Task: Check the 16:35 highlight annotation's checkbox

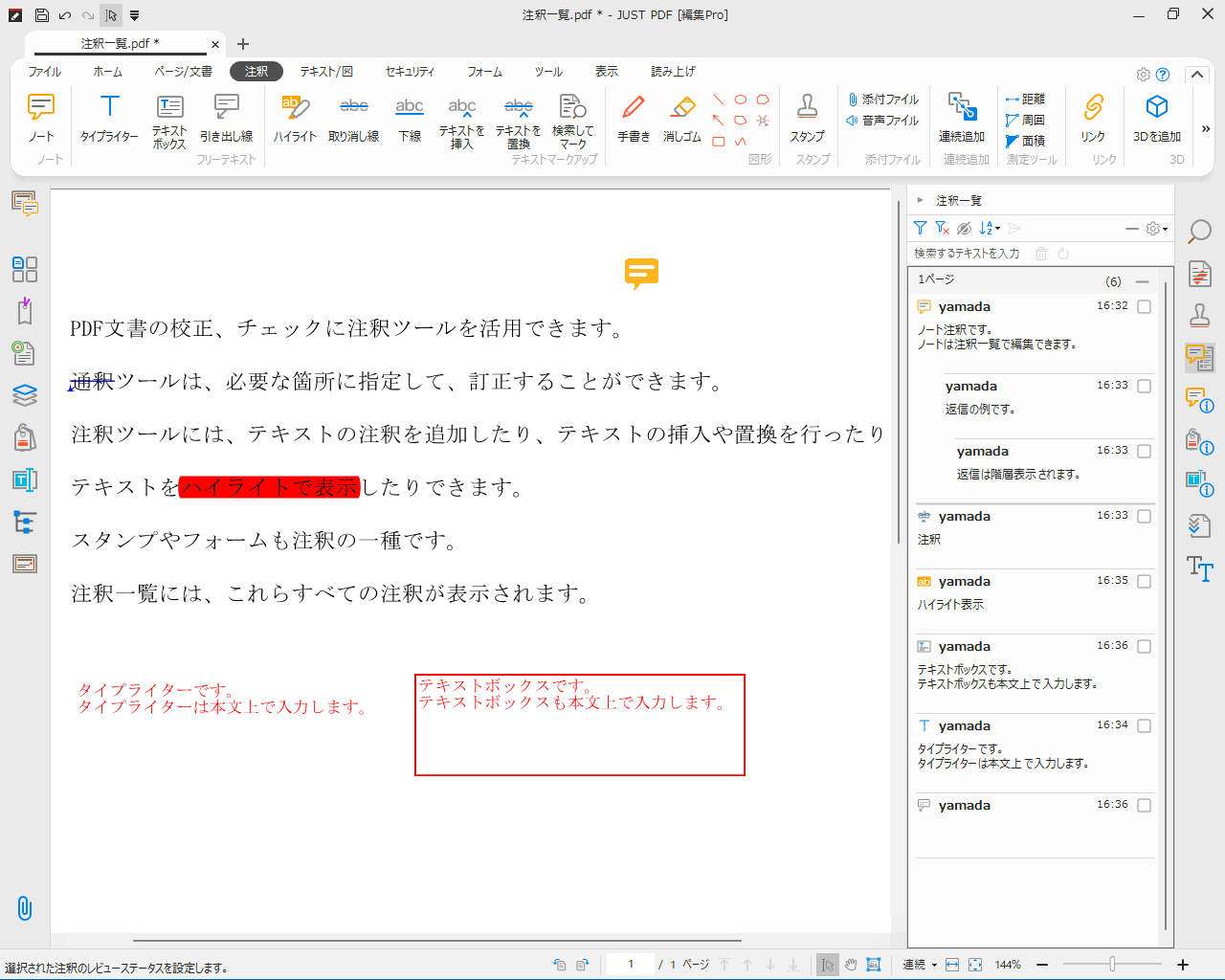Action: 1142,581
